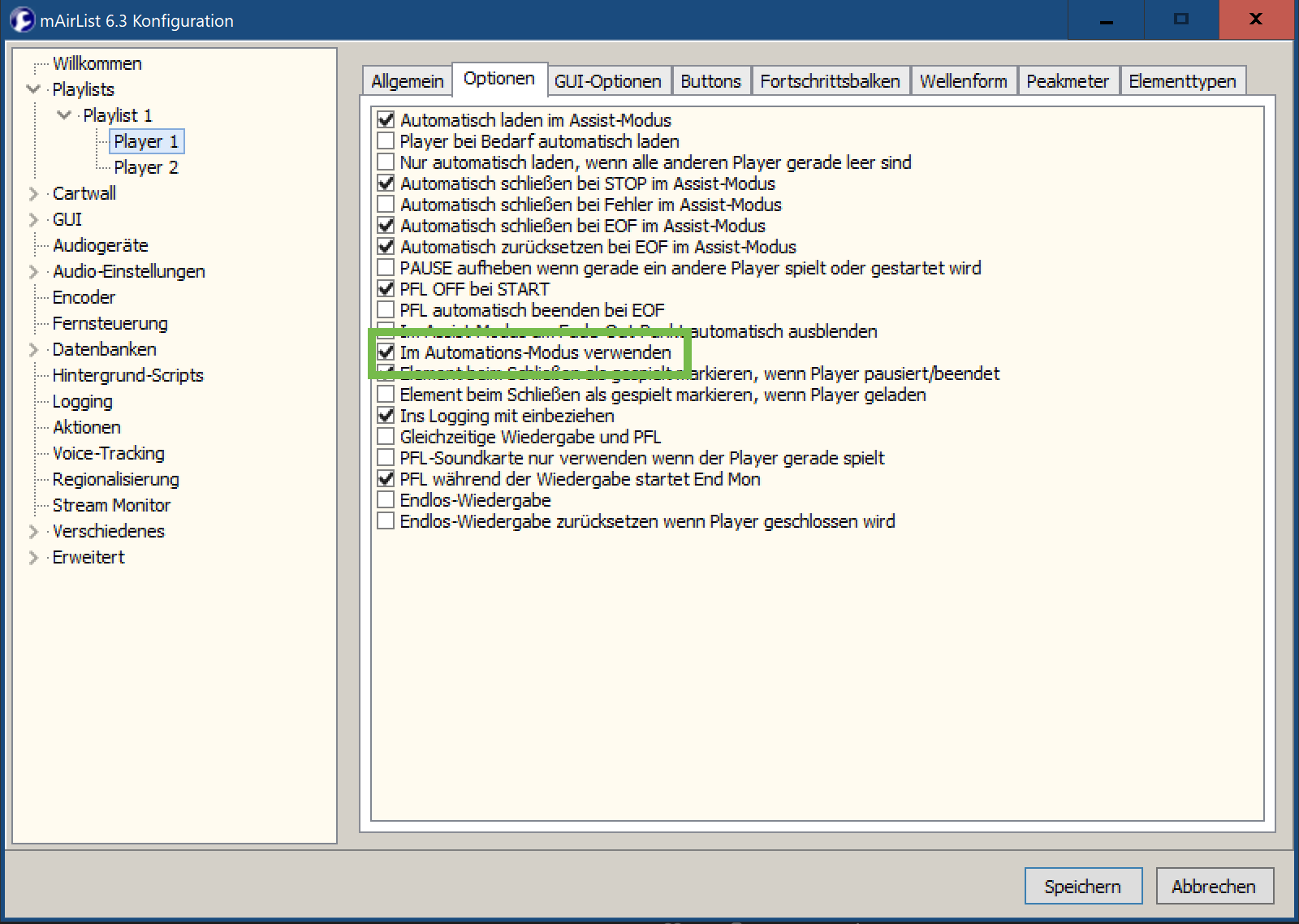Open the Audiogeräte settings page
1299x924 pixels.
point(100,245)
